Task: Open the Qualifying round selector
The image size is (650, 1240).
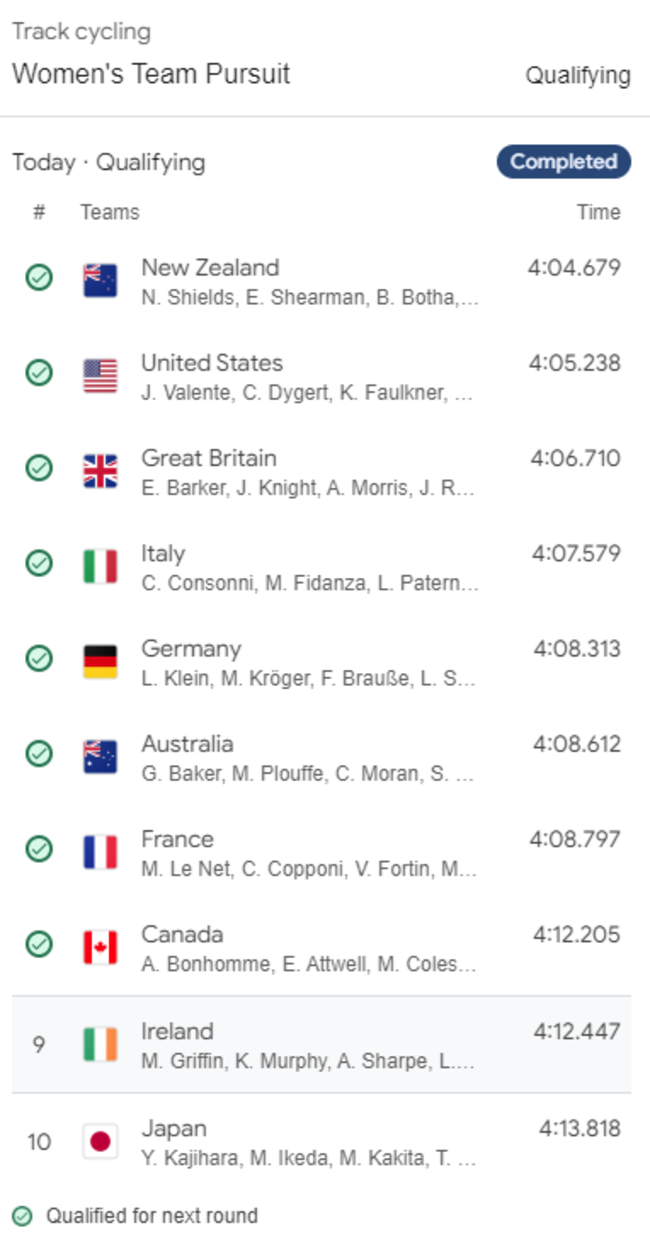Action: coord(578,76)
